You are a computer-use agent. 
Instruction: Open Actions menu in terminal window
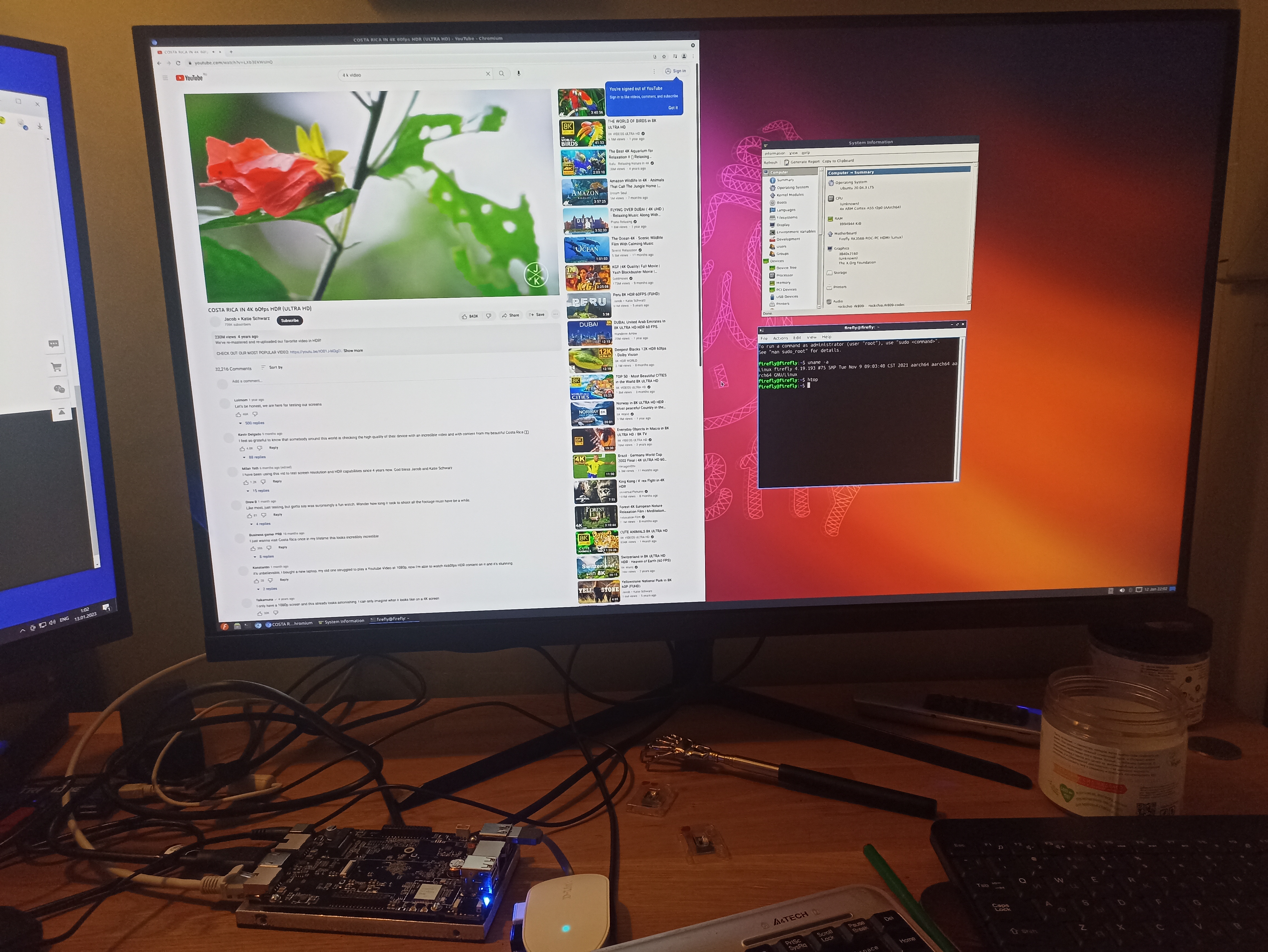[780, 338]
